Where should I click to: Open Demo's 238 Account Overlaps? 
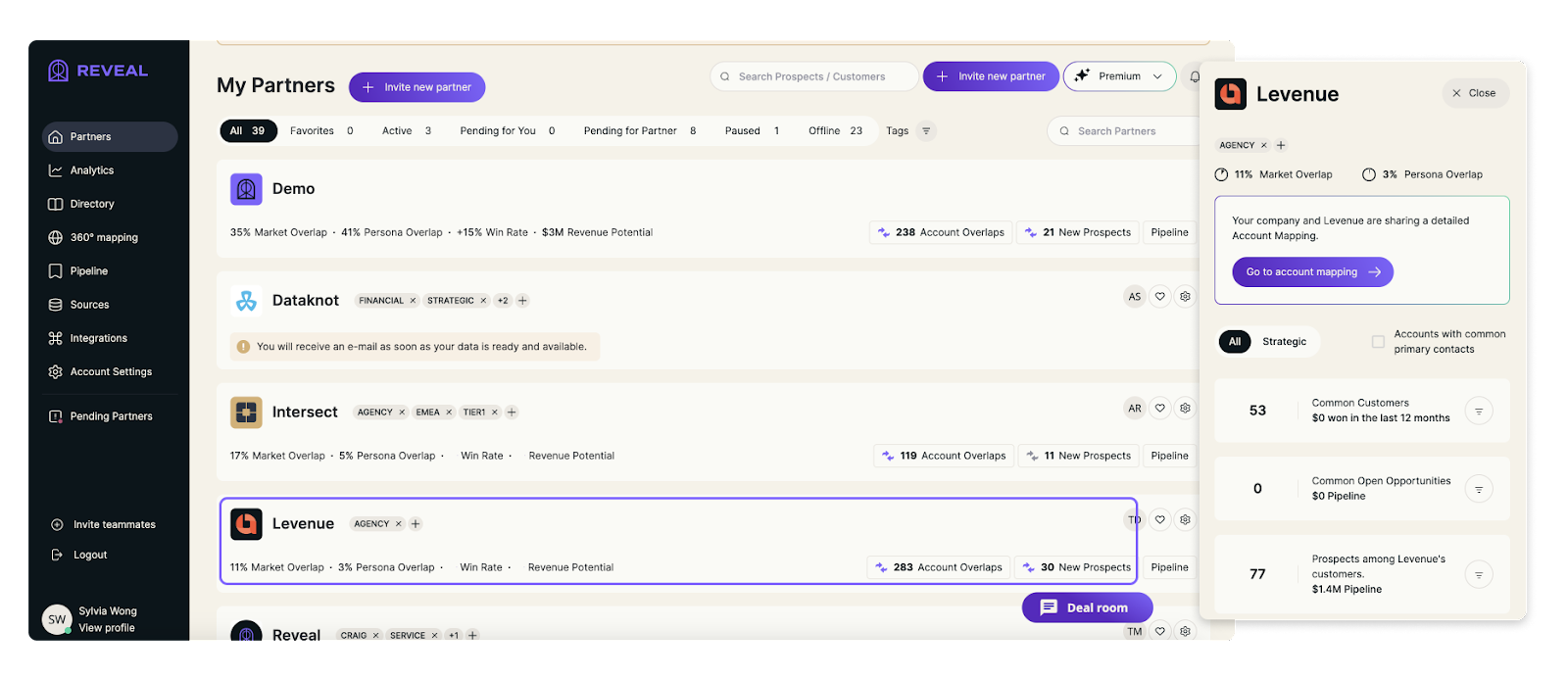click(941, 232)
